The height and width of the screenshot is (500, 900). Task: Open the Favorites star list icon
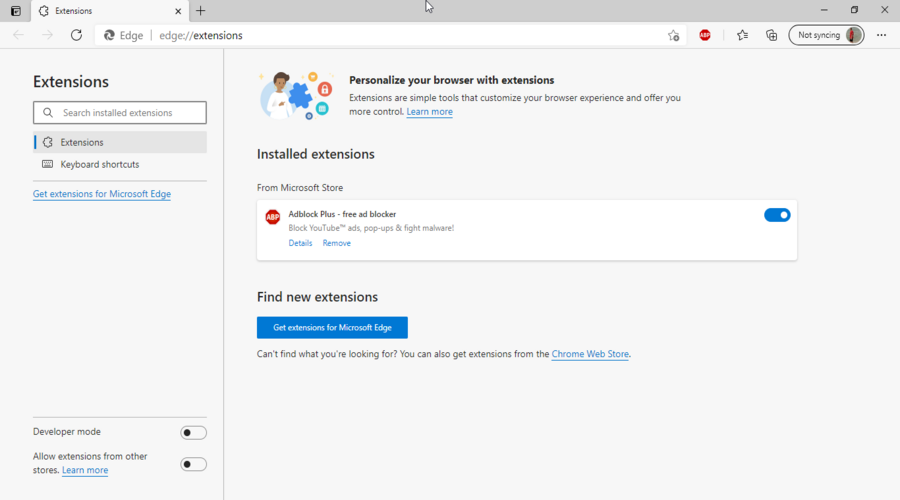coord(742,35)
